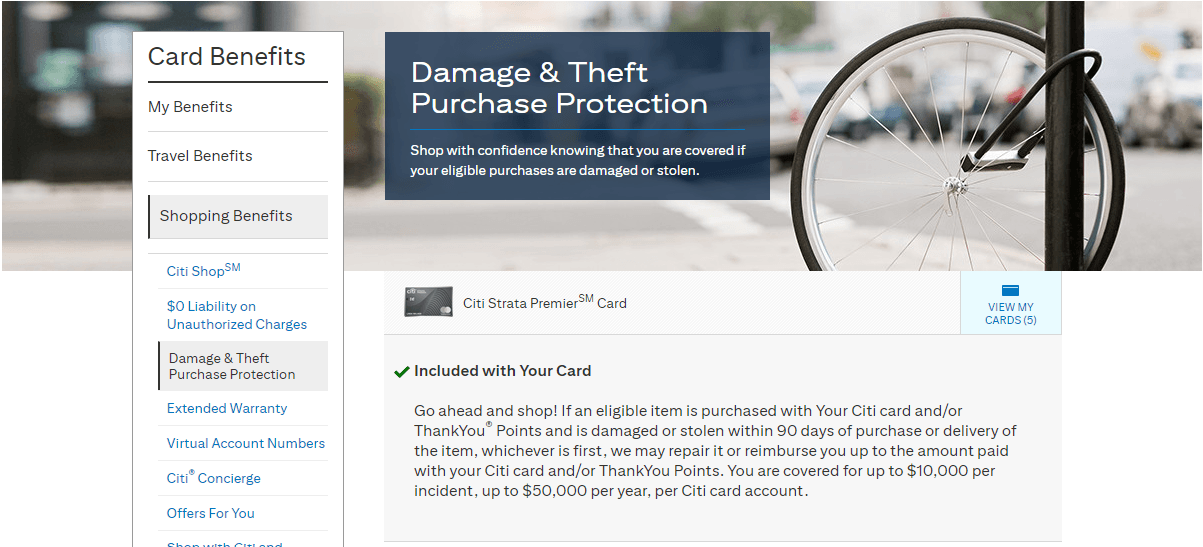Viewport: 1203px width, 547px height.
Task: Click the hero banner title panel
Action: pyautogui.click(x=577, y=115)
